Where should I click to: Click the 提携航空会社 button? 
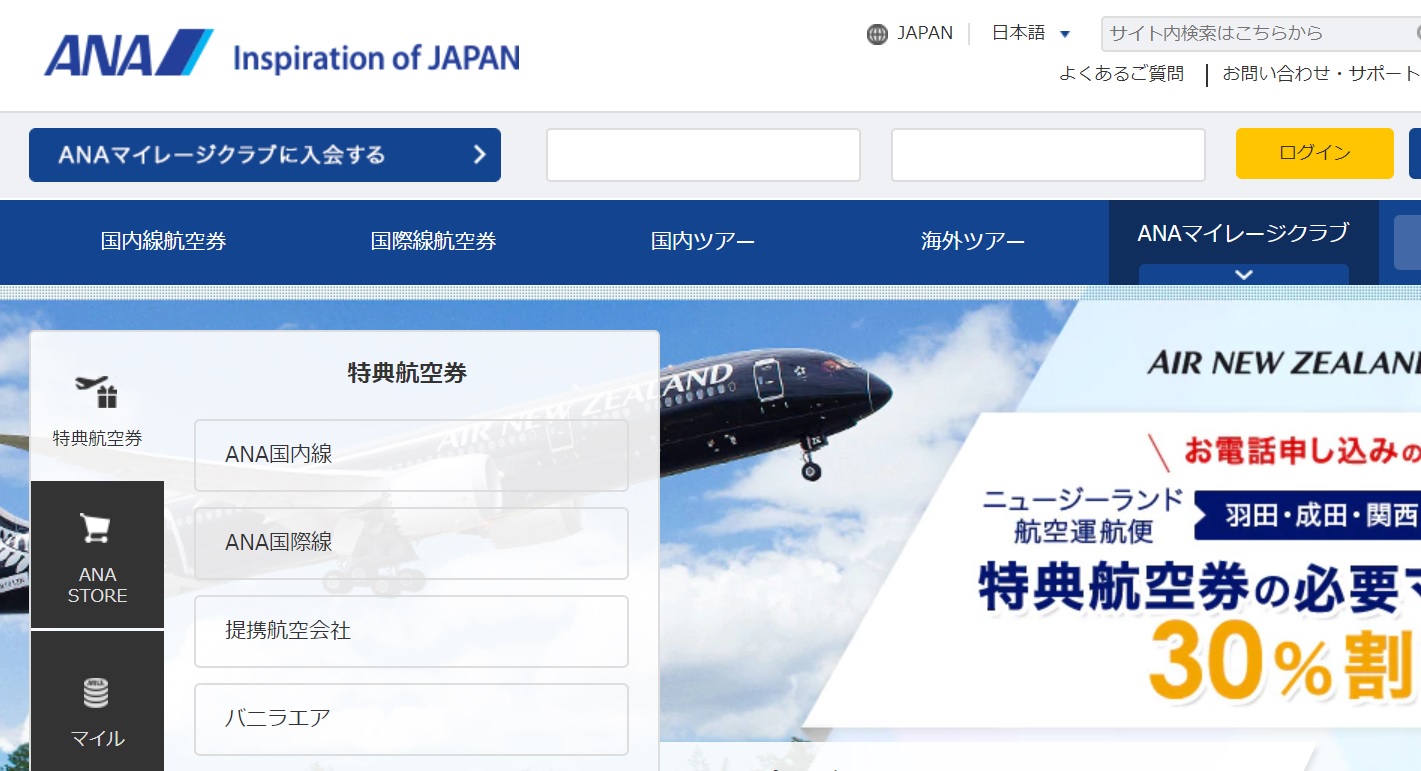pyautogui.click(x=411, y=631)
